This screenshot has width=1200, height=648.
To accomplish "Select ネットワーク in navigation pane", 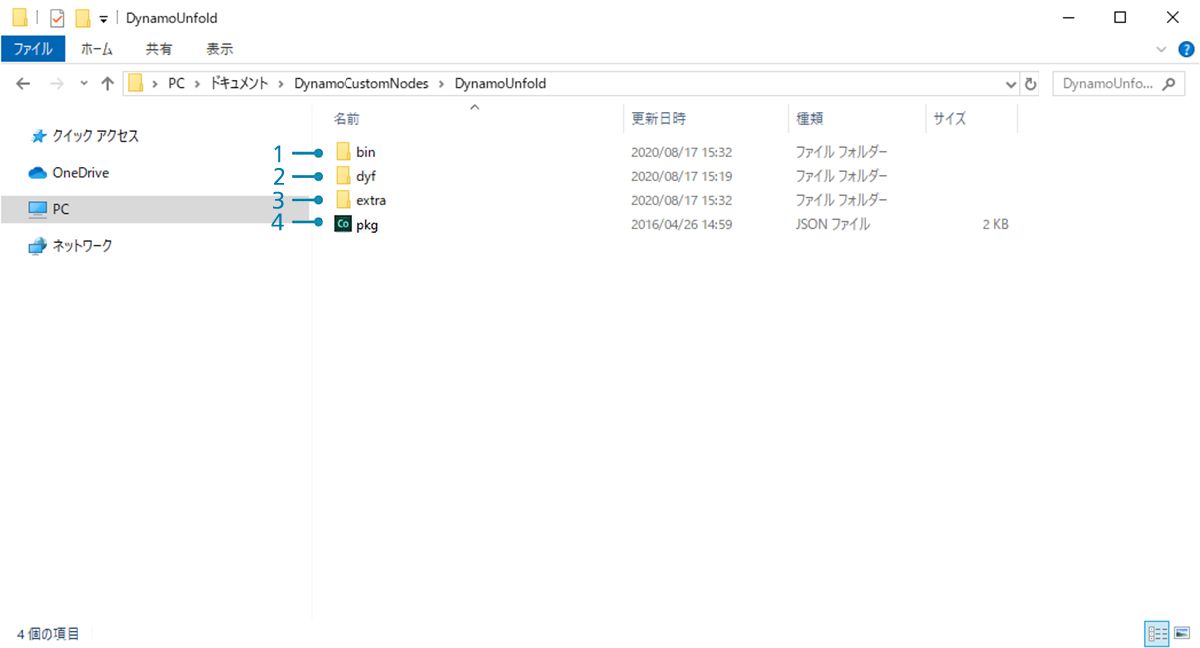I will coord(83,246).
